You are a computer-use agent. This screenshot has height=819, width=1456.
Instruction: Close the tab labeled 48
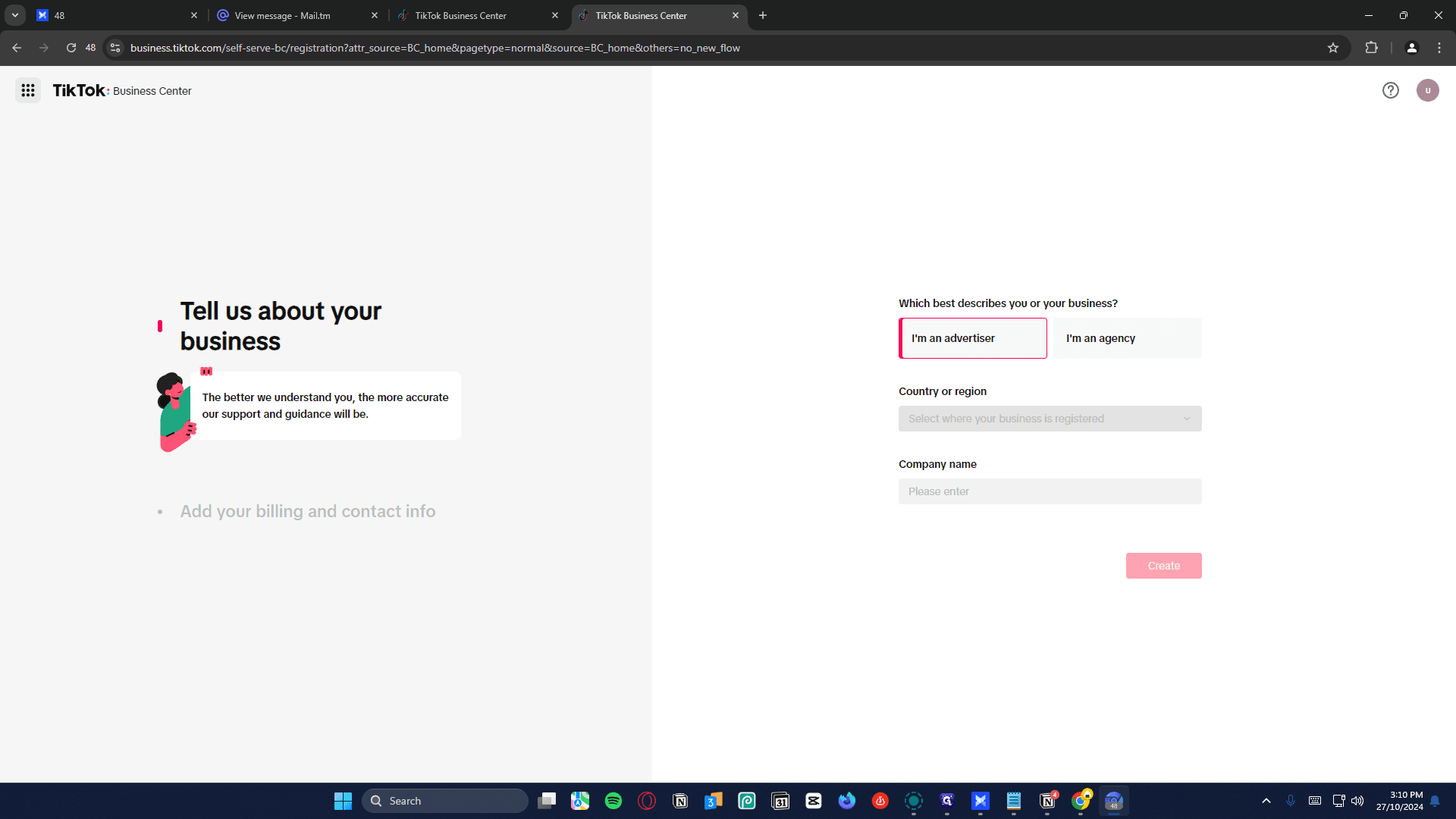(193, 15)
